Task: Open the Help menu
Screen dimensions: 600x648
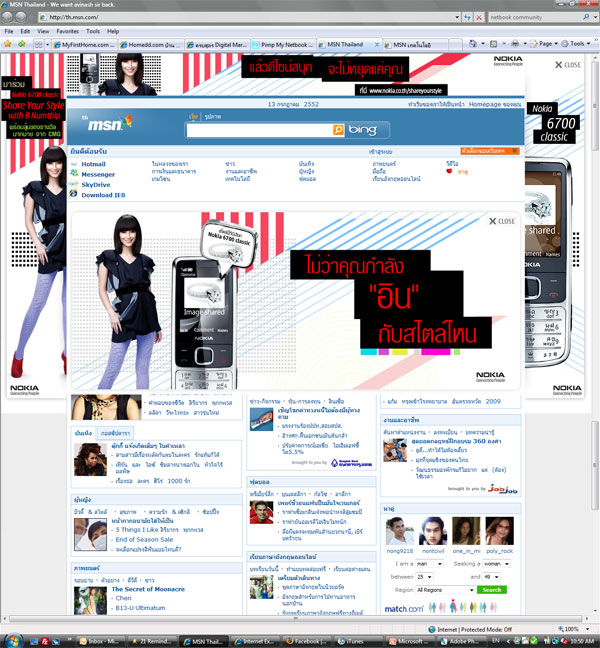Action: click(x=113, y=31)
